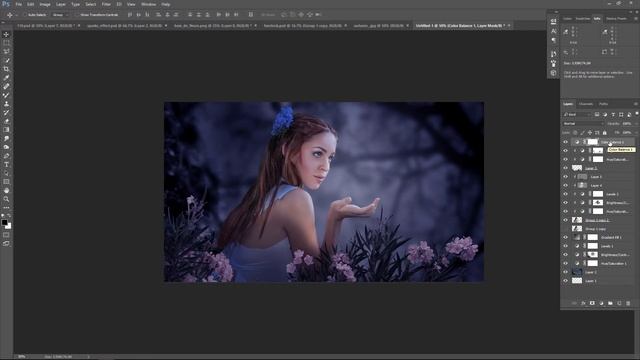Select the Dodge tool
The image size is (640, 360).
click(6, 147)
